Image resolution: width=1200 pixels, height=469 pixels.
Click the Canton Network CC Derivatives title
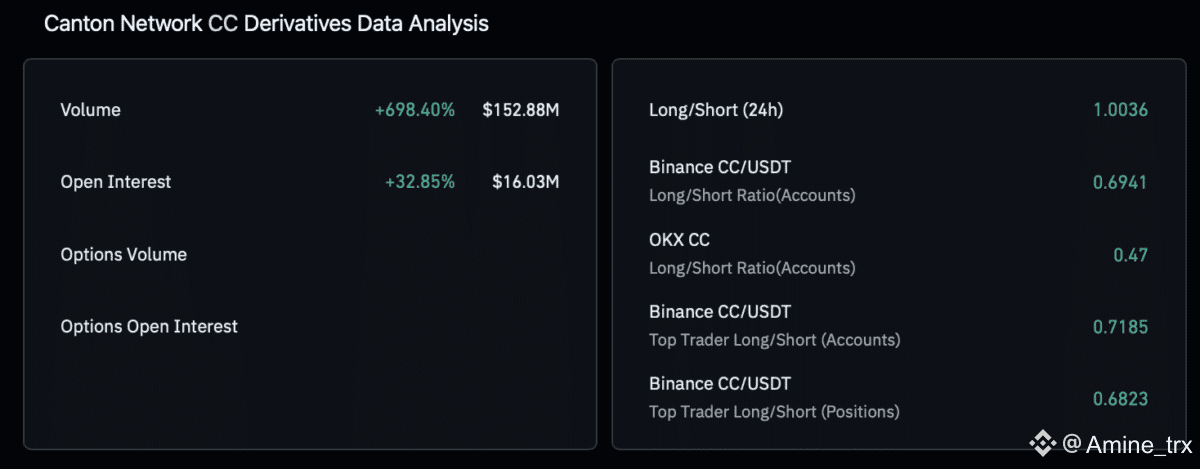(266, 24)
